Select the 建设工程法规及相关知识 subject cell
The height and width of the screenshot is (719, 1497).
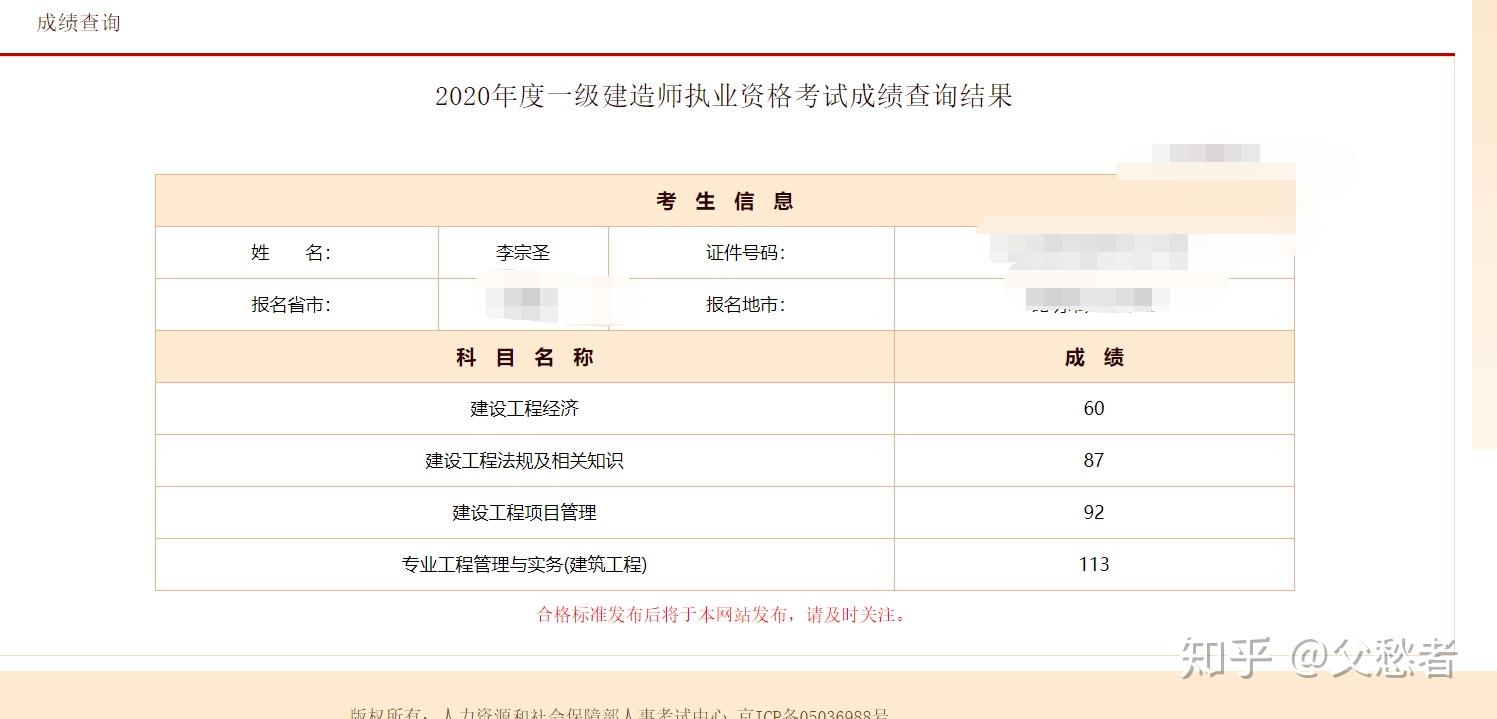click(x=523, y=460)
